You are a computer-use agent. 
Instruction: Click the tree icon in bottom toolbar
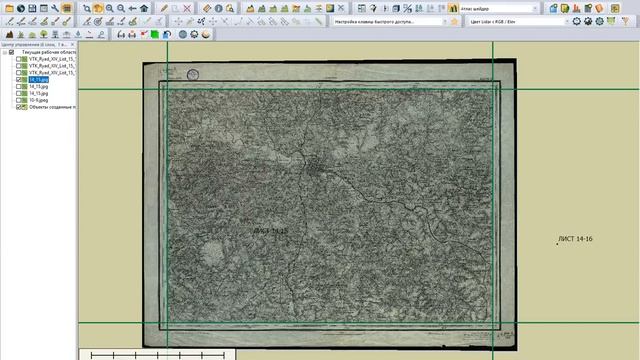click(44, 35)
